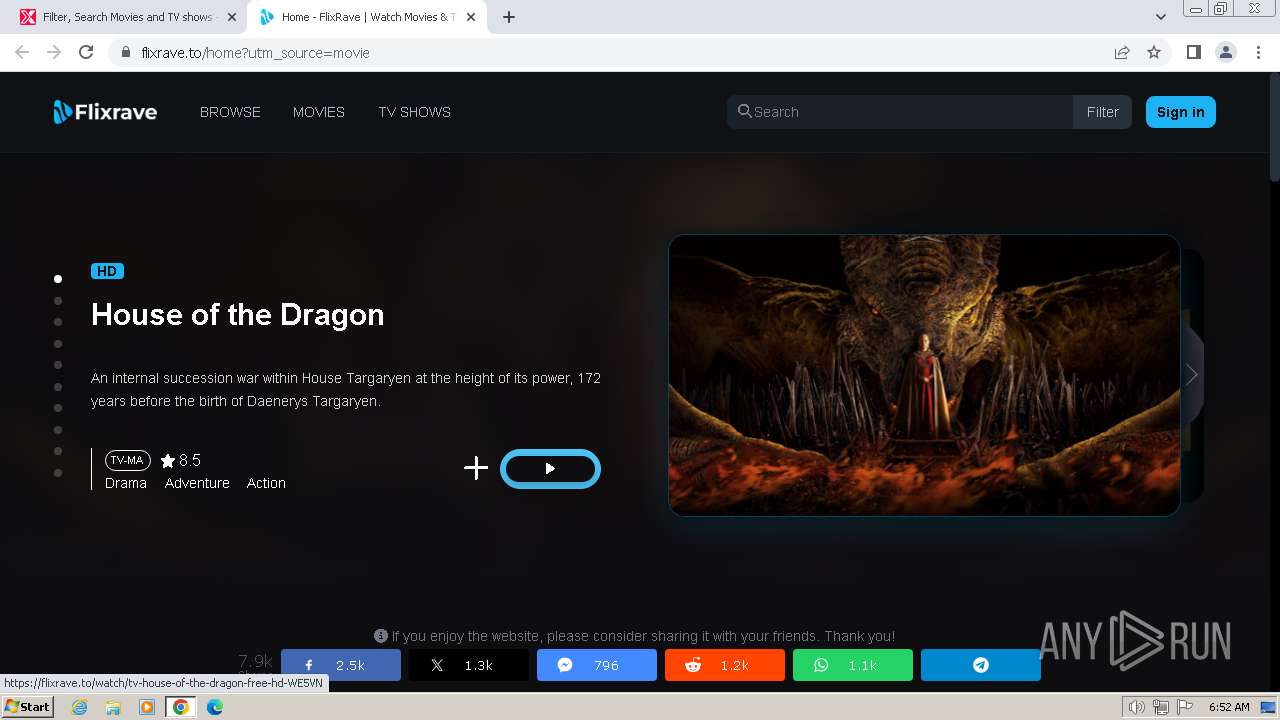
Task: Select the seventh slider dot
Action: [x=58, y=408]
